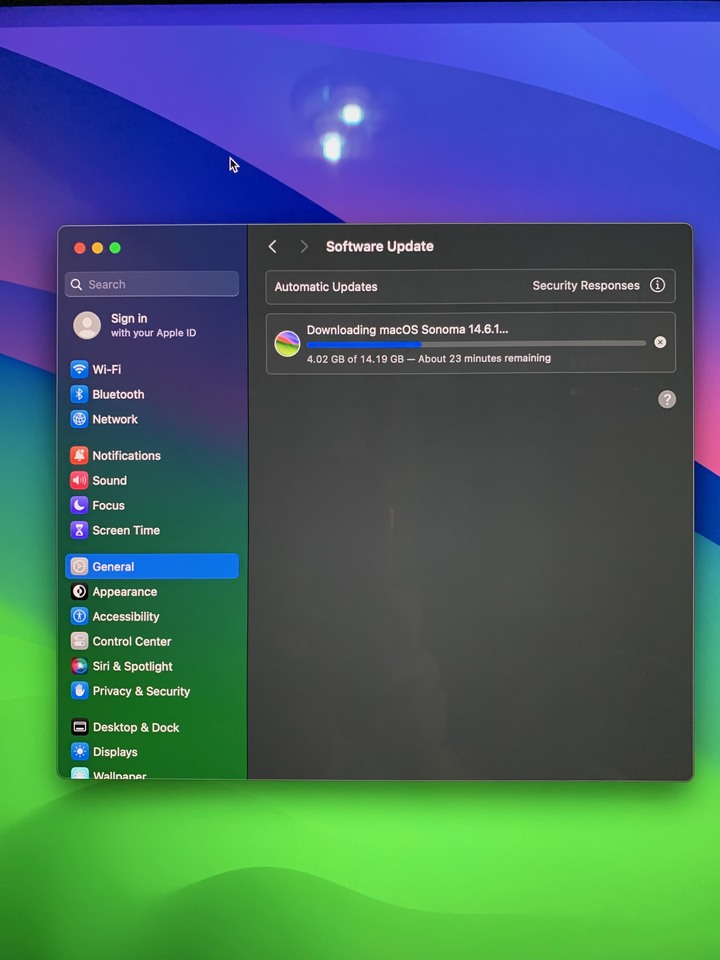720x960 pixels.
Task: Open the help question mark button
Action: [x=667, y=399]
